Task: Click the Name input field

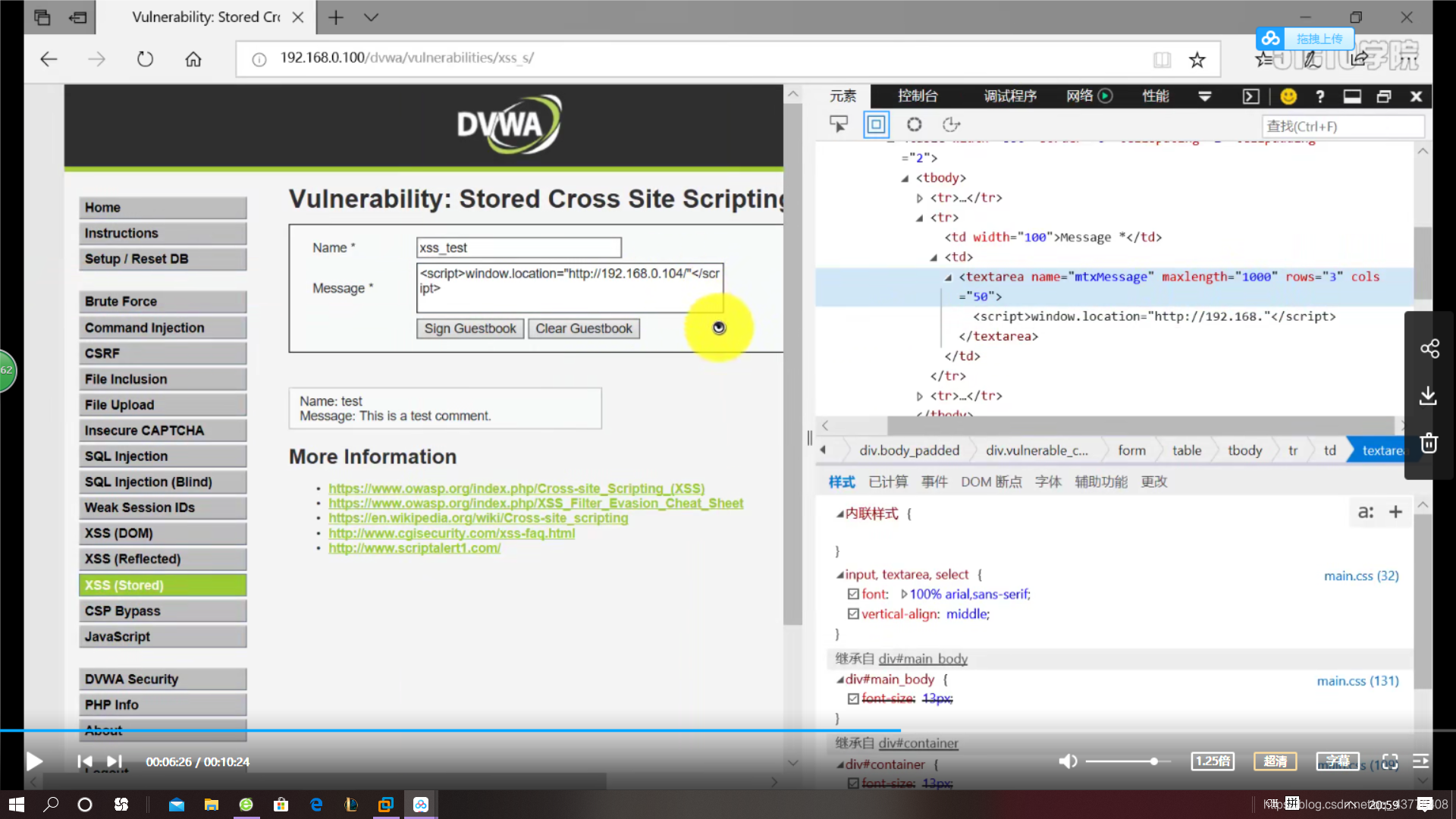Action: (518, 247)
